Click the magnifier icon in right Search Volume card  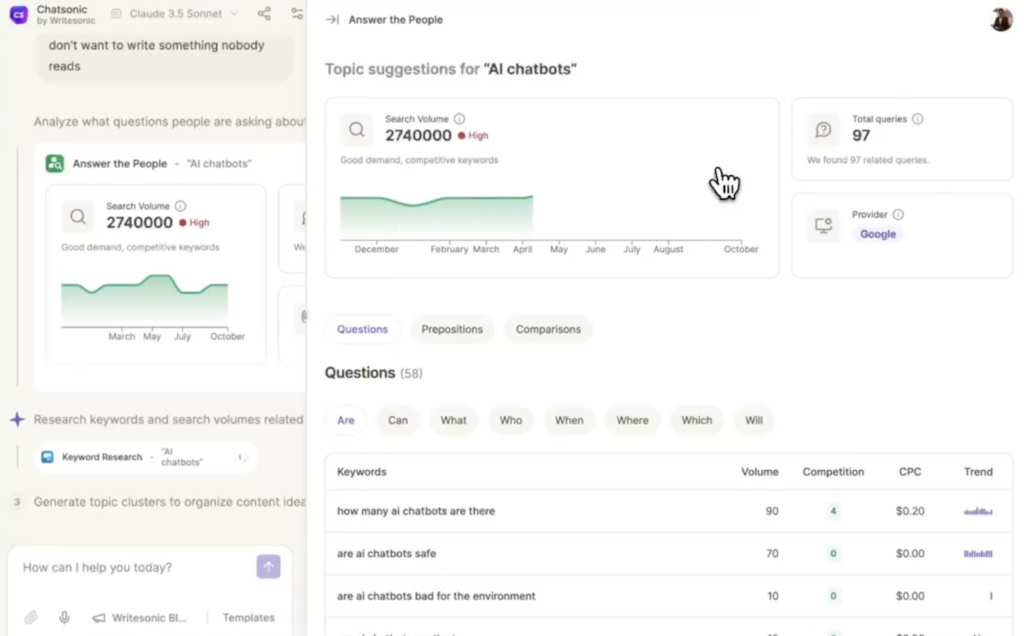[357, 129]
